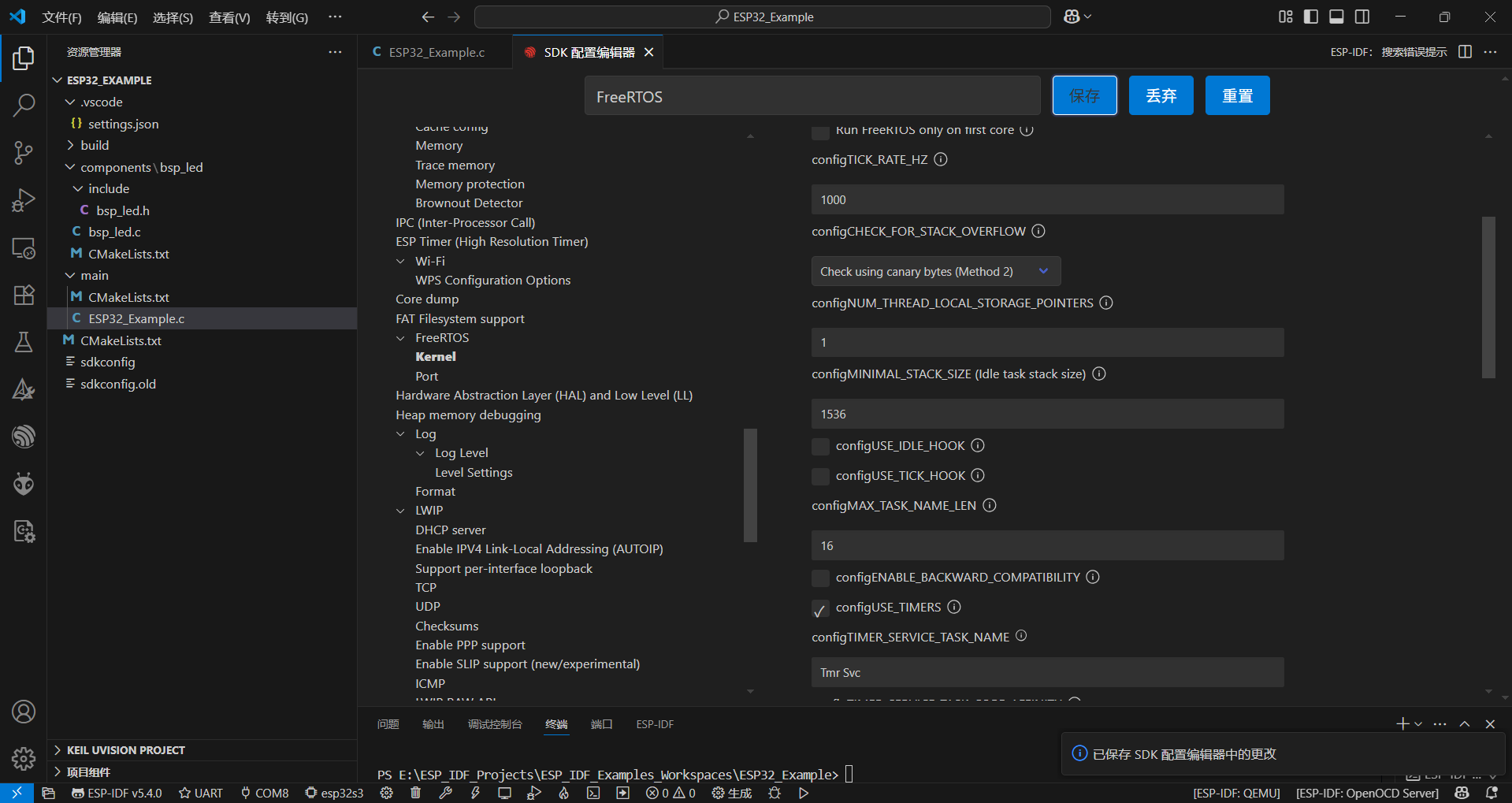1512x803 pixels.
Task: Click the 保存 button
Action: 1084,95
